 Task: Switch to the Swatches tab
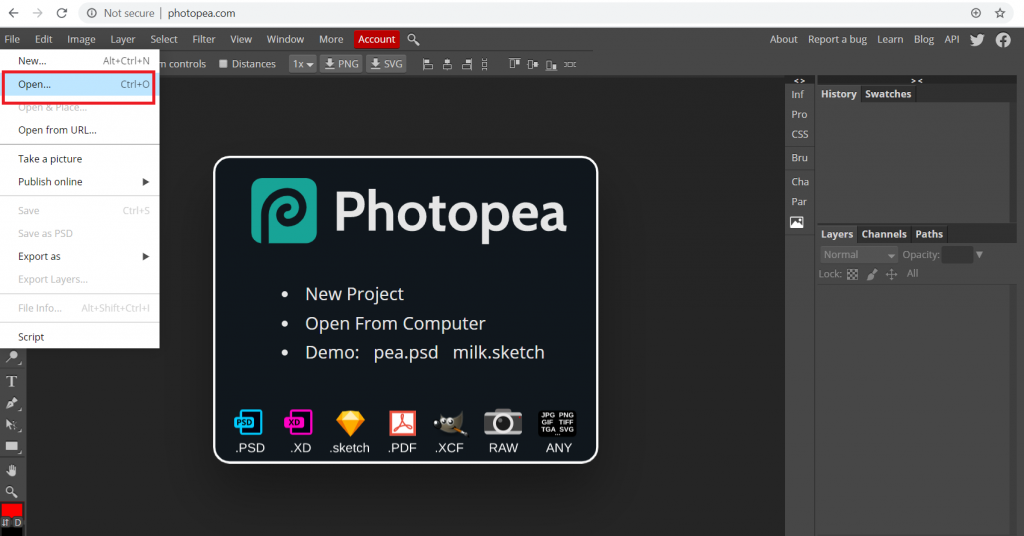click(x=888, y=94)
